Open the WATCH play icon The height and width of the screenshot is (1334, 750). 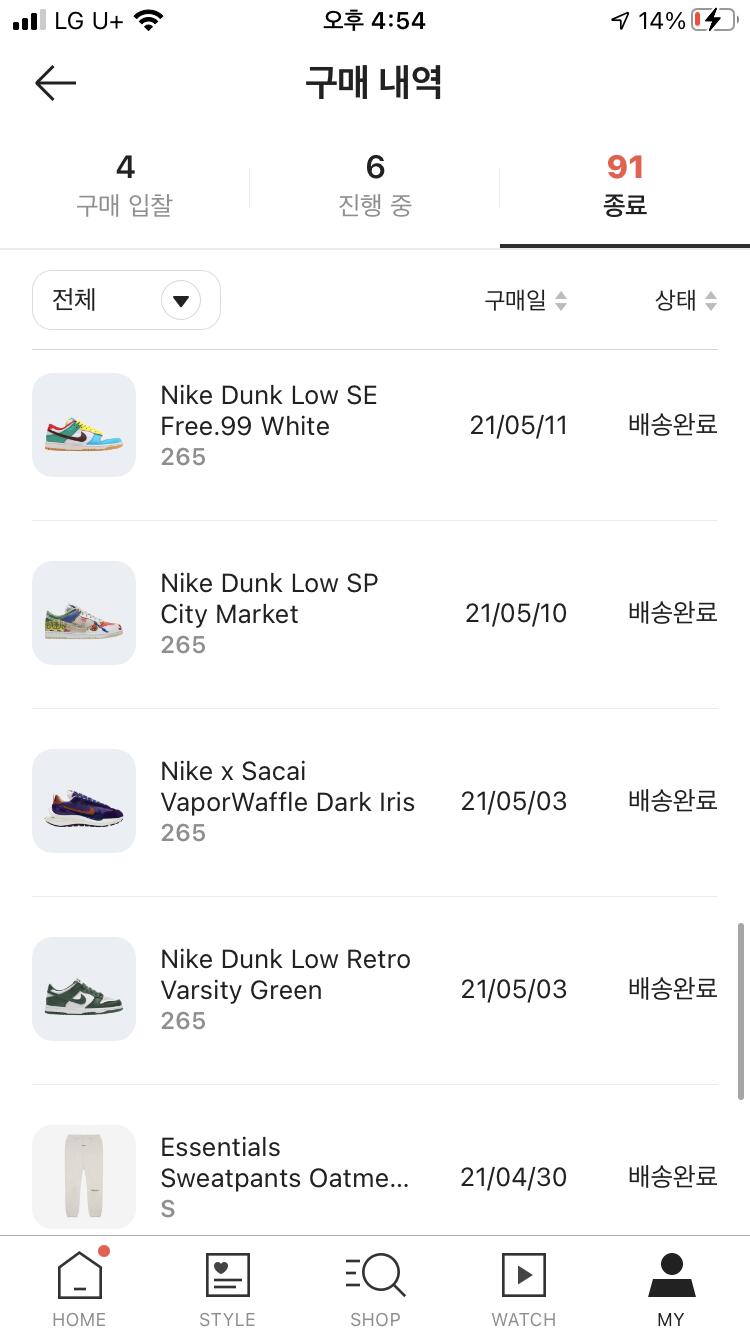click(523, 1276)
